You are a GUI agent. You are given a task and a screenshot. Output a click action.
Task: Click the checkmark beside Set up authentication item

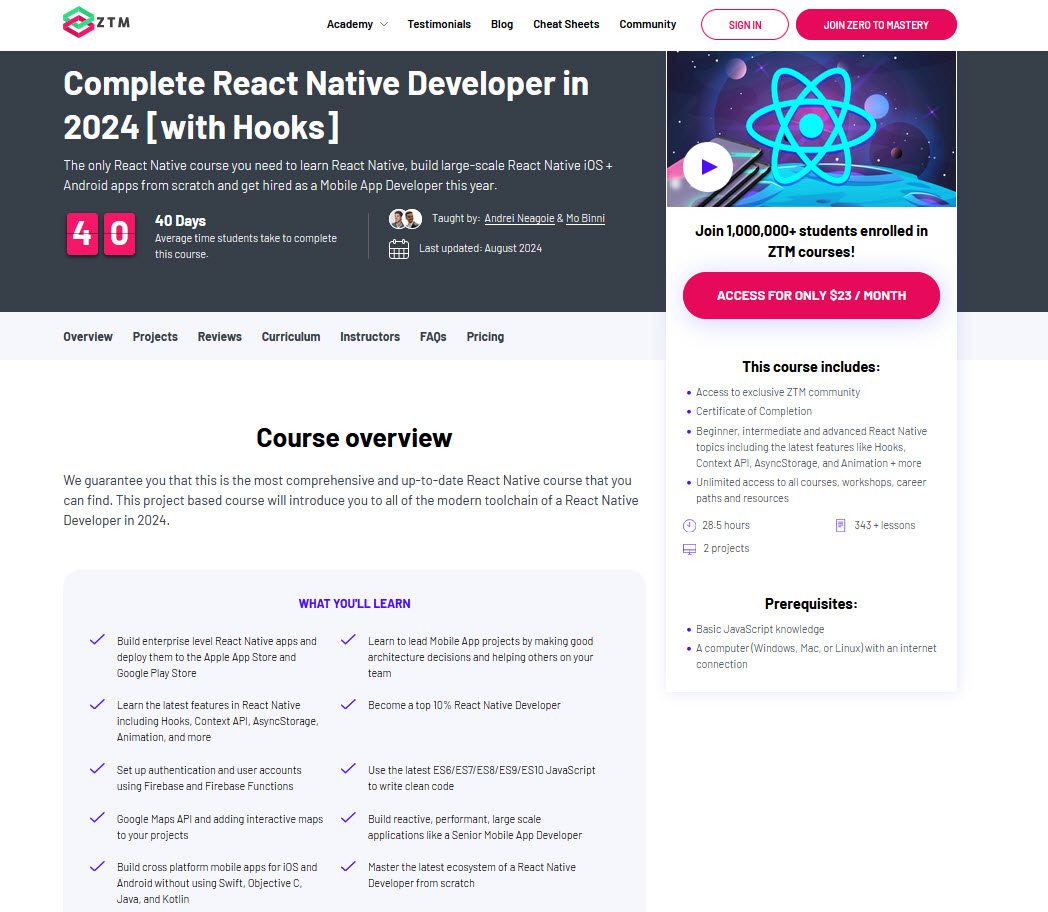click(98, 768)
